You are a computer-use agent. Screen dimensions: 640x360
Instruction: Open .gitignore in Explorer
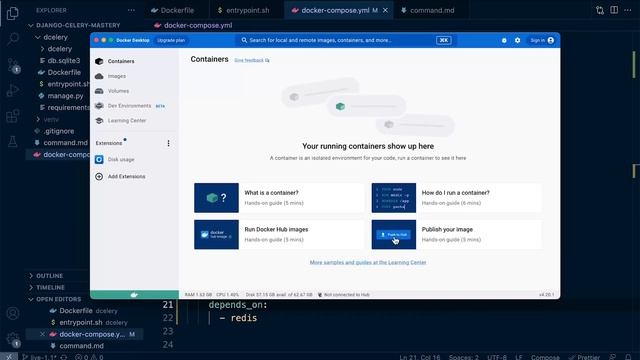pos(59,131)
